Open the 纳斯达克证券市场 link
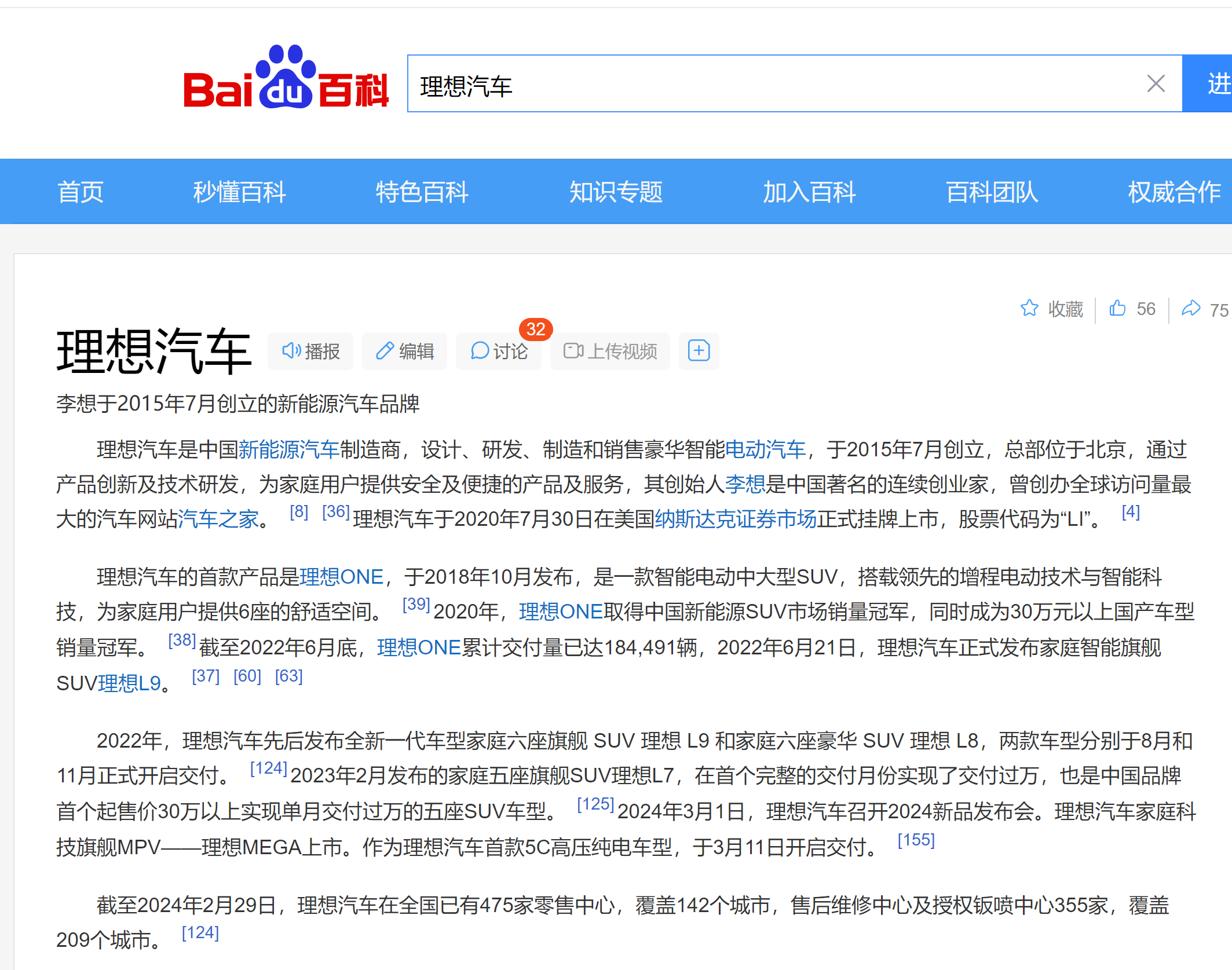The height and width of the screenshot is (970, 1232). point(736,519)
